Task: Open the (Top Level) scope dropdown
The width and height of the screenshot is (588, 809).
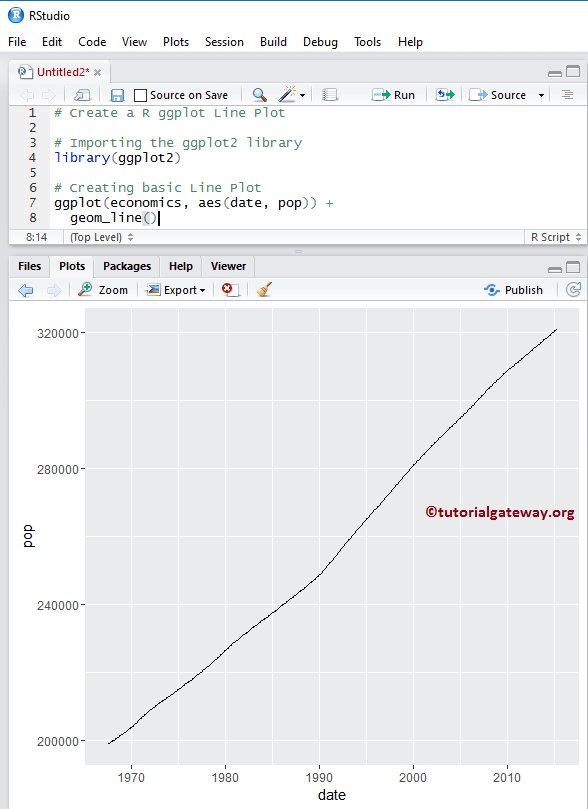Action: (102, 237)
